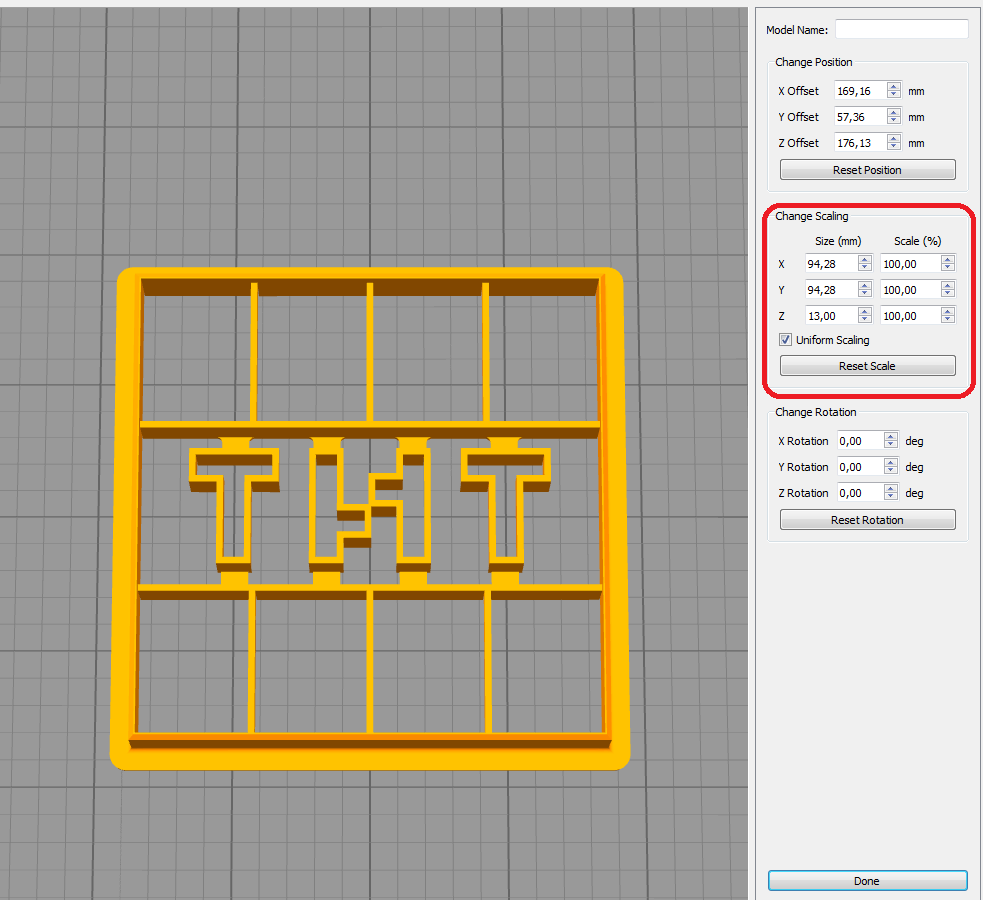
Task: Decrease X Size with down arrow
Action: coord(865,268)
